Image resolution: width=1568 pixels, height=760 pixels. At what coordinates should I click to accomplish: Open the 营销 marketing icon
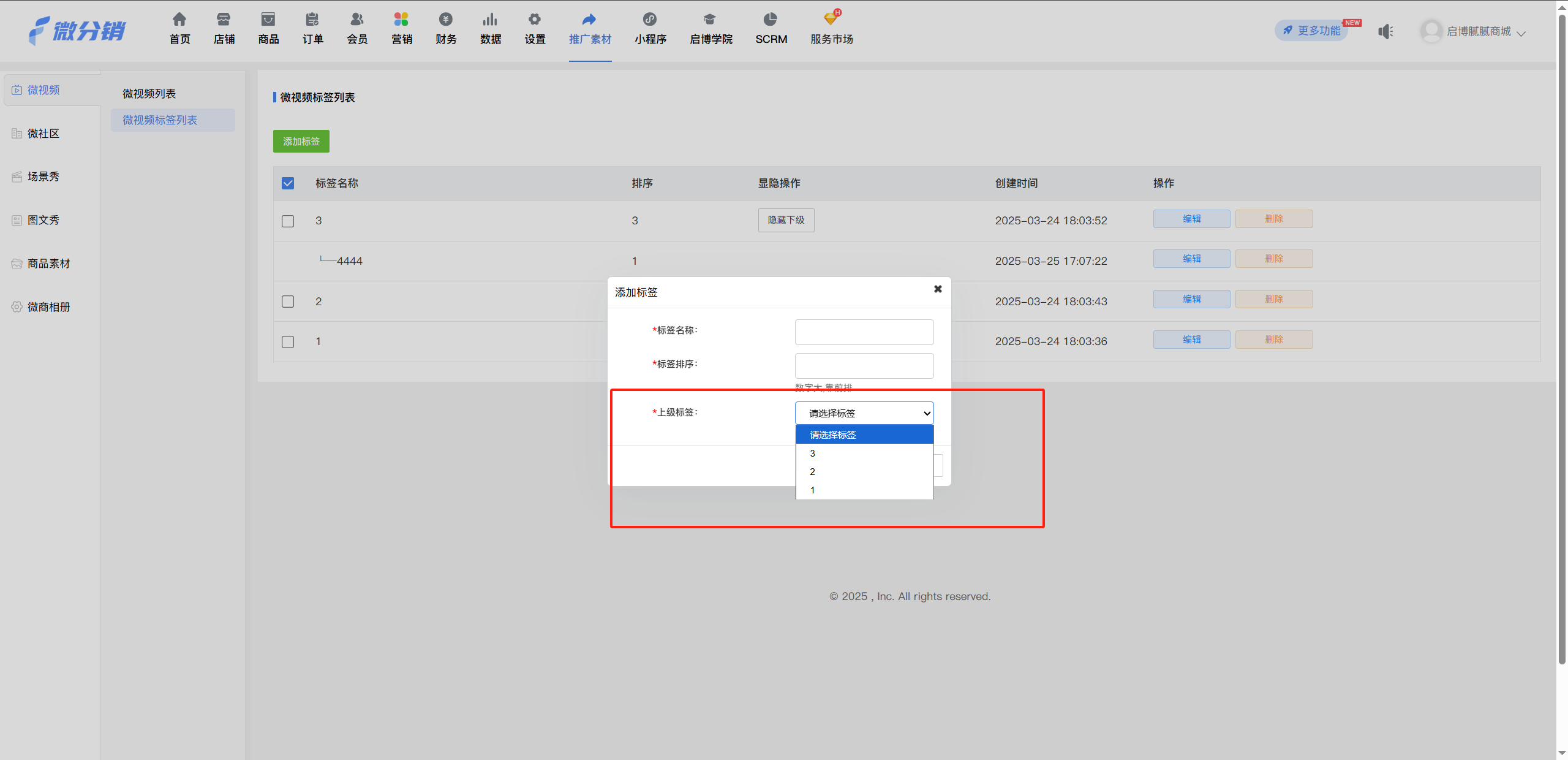pos(401,19)
